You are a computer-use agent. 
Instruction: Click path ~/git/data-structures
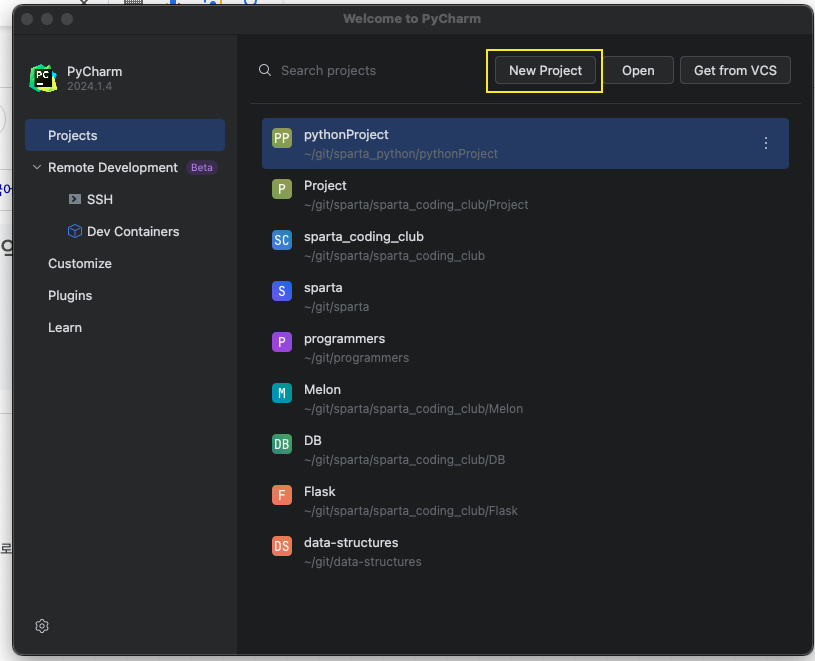click(363, 562)
